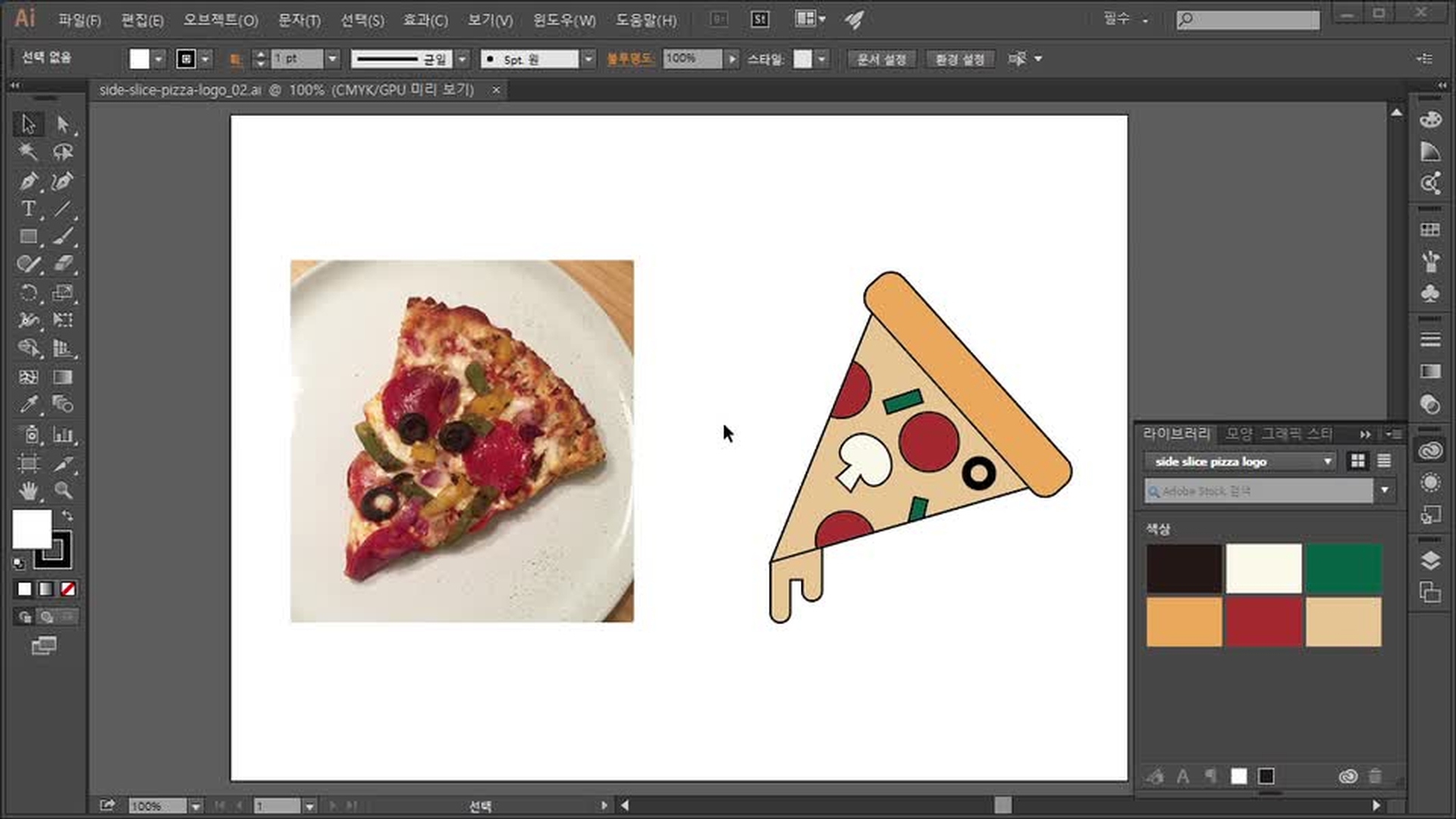Set the fill to None
This screenshot has height=819, width=1456.
pyautogui.click(x=67, y=589)
